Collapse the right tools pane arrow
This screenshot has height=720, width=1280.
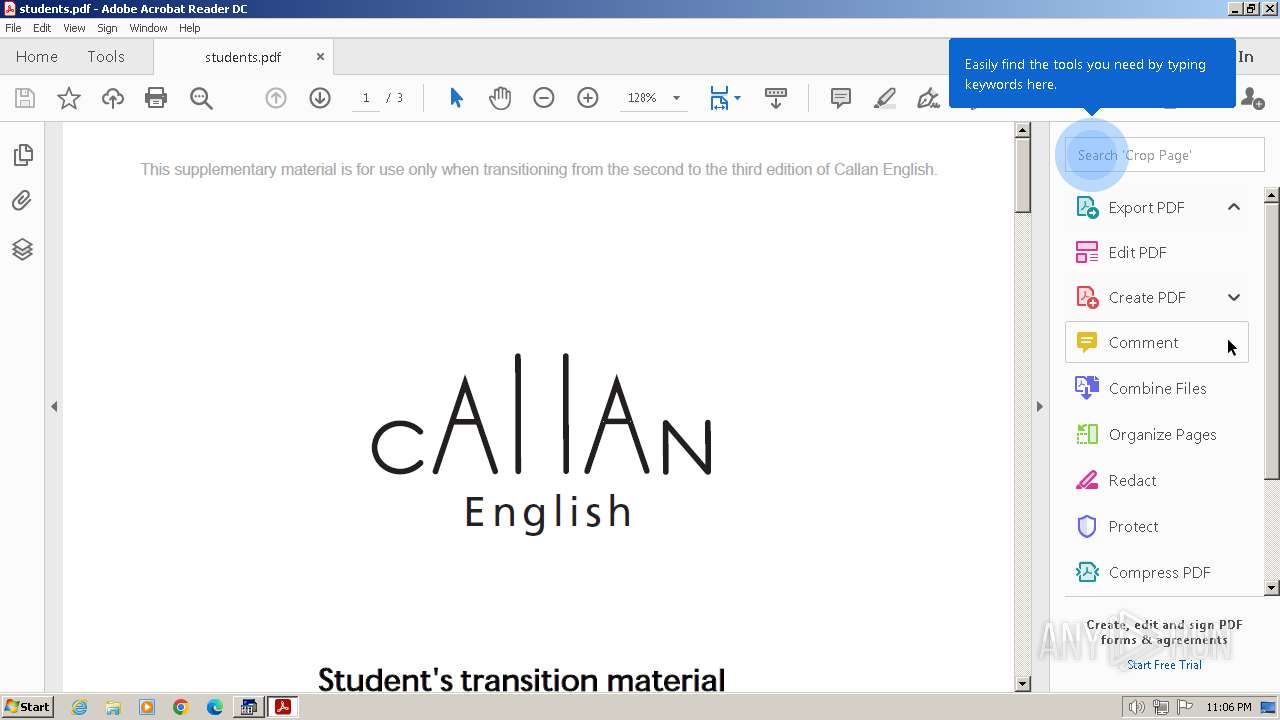[x=1039, y=406]
